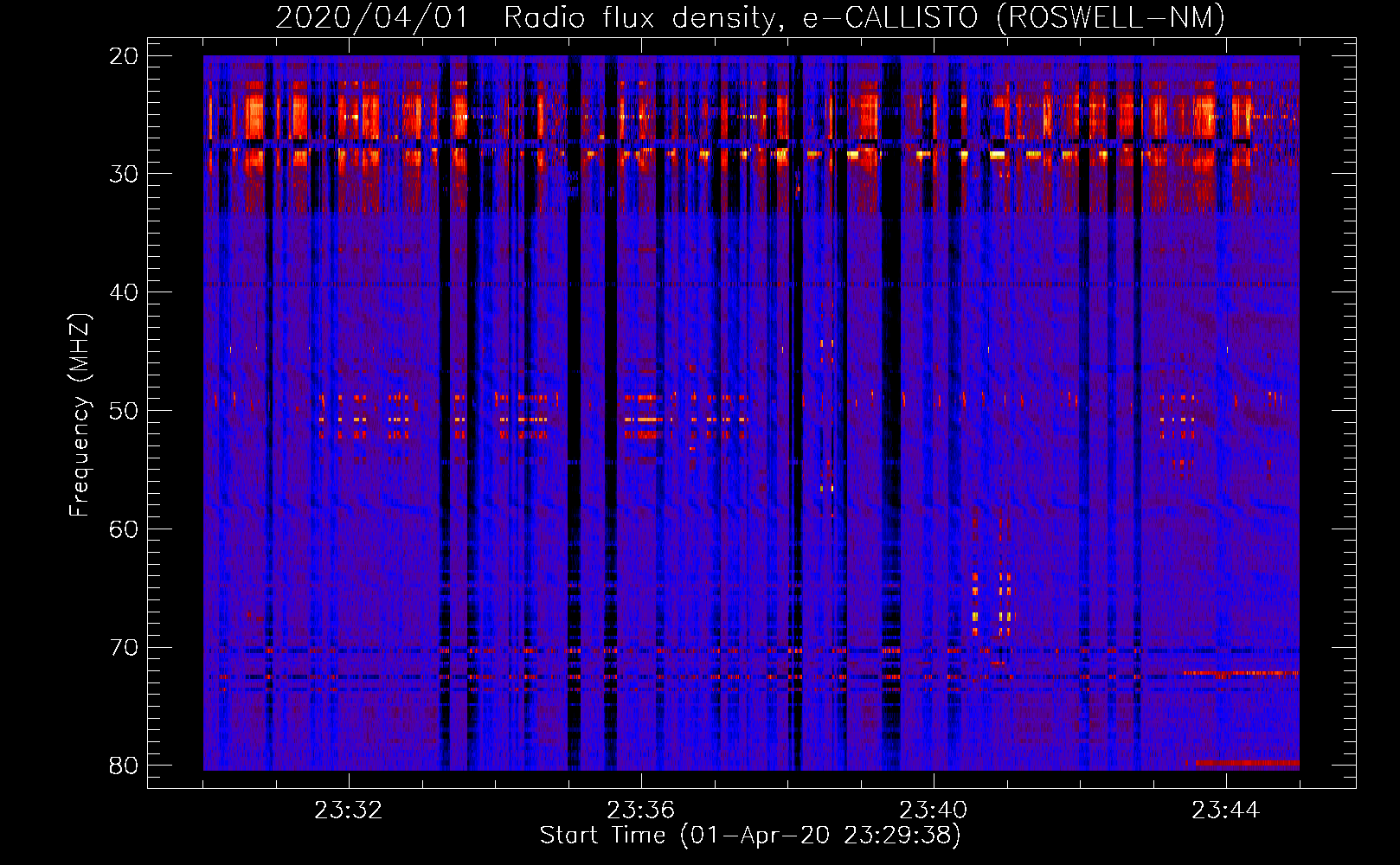The image size is (1400, 865).
Task: Click the frequency tick label "80"
Action: coord(125,766)
